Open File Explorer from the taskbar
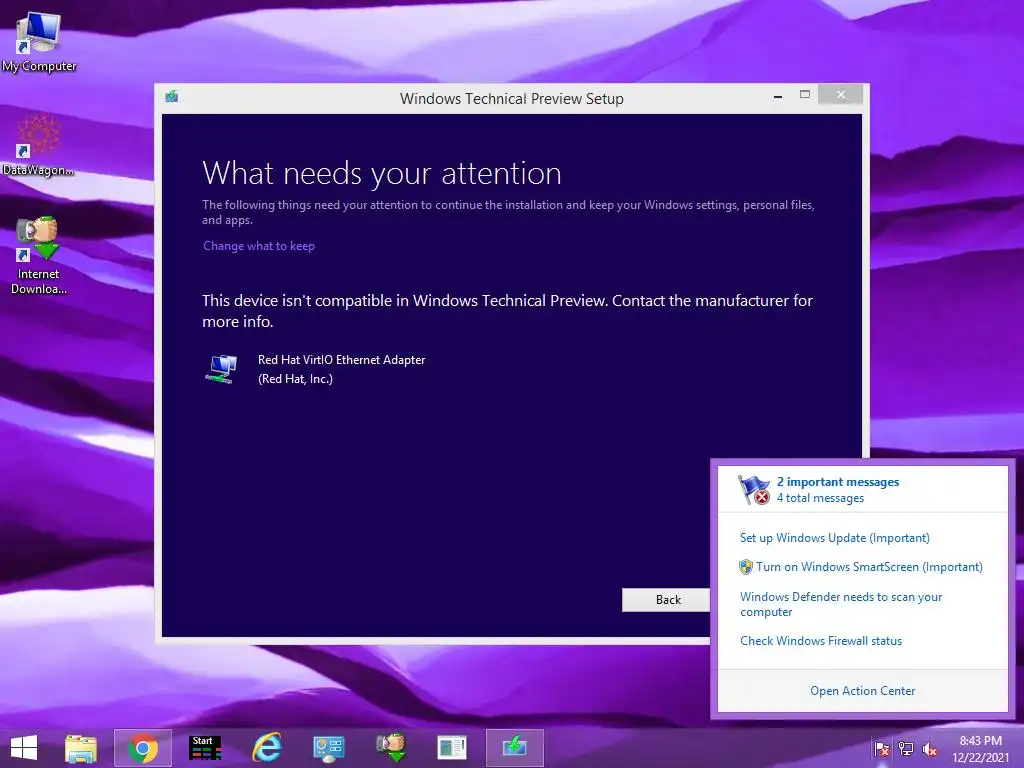1024x768 pixels. [81, 748]
